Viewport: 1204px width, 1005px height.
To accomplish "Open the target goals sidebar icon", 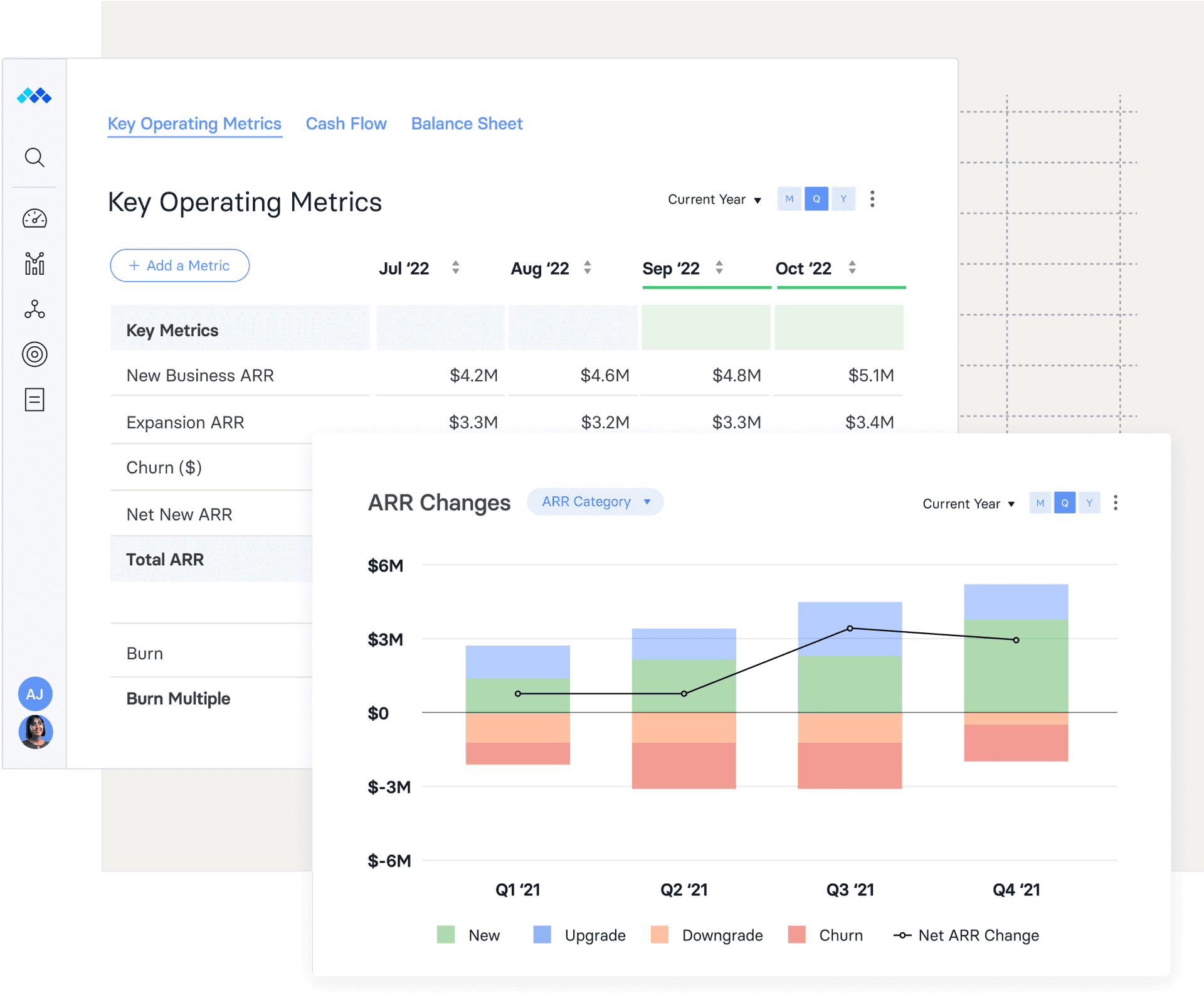I will (34, 354).
